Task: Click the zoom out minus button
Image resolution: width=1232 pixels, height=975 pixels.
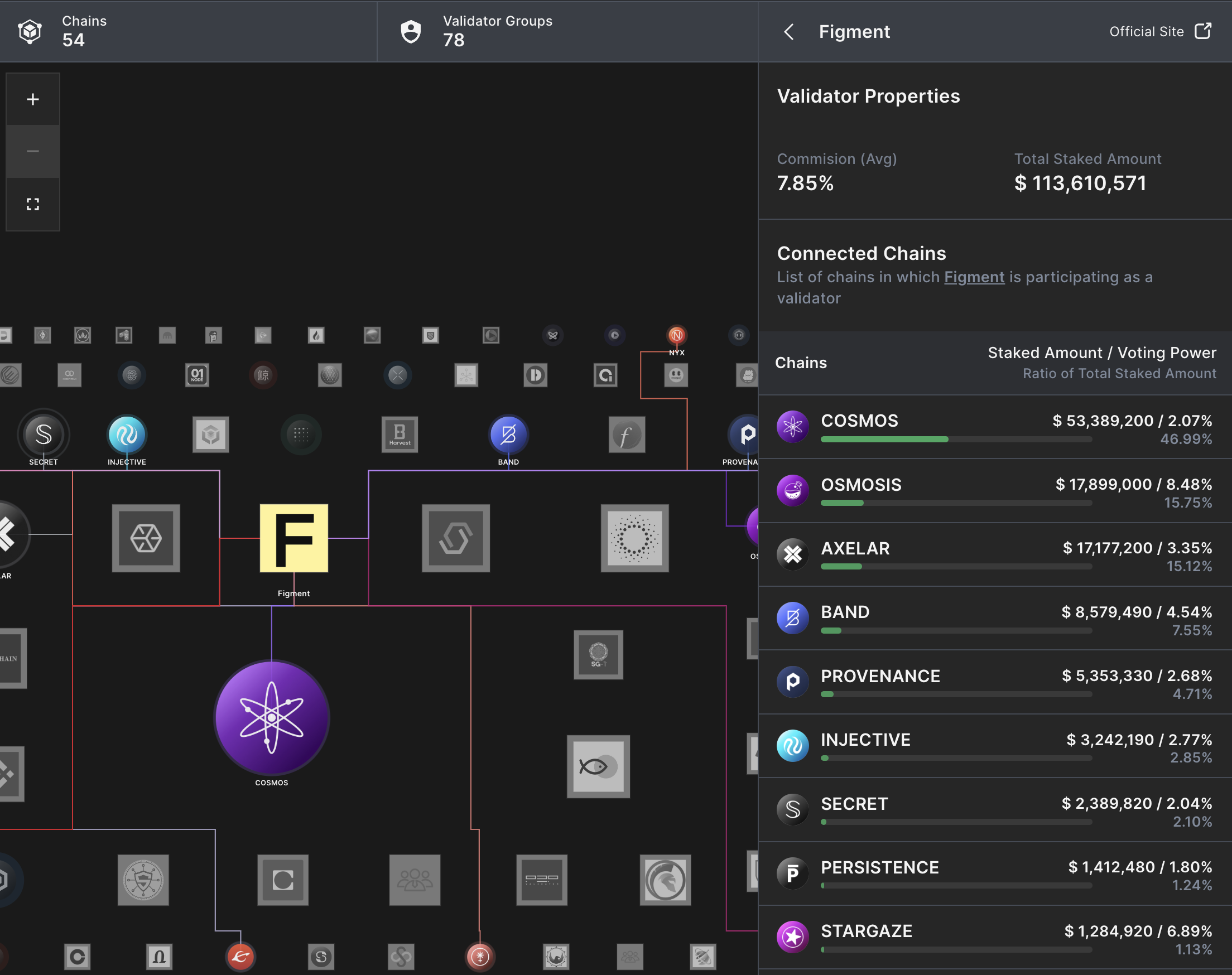Action: pyautogui.click(x=32, y=151)
